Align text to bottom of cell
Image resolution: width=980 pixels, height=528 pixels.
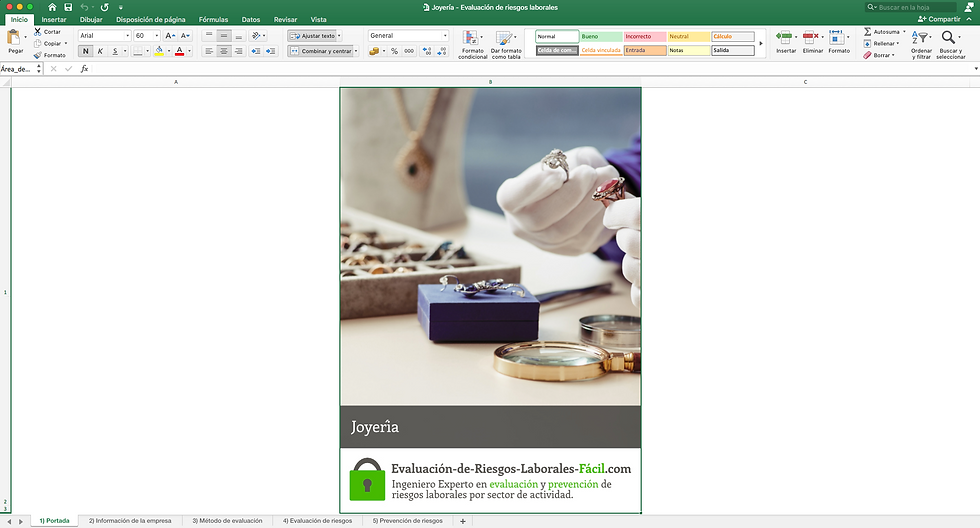(x=239, y=36)
